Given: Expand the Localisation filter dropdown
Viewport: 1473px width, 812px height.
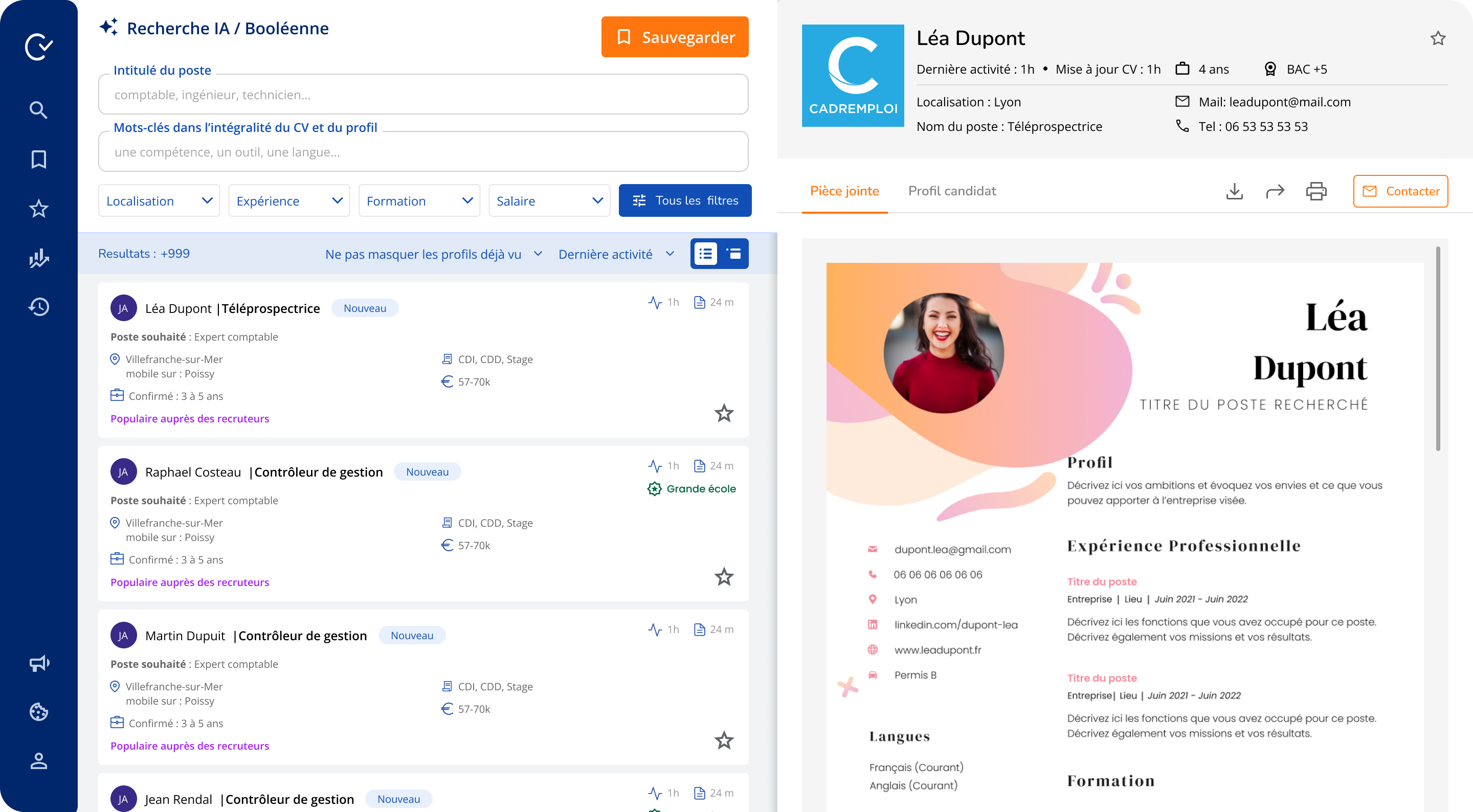Looking at the screenshot, I should (159, 201).
